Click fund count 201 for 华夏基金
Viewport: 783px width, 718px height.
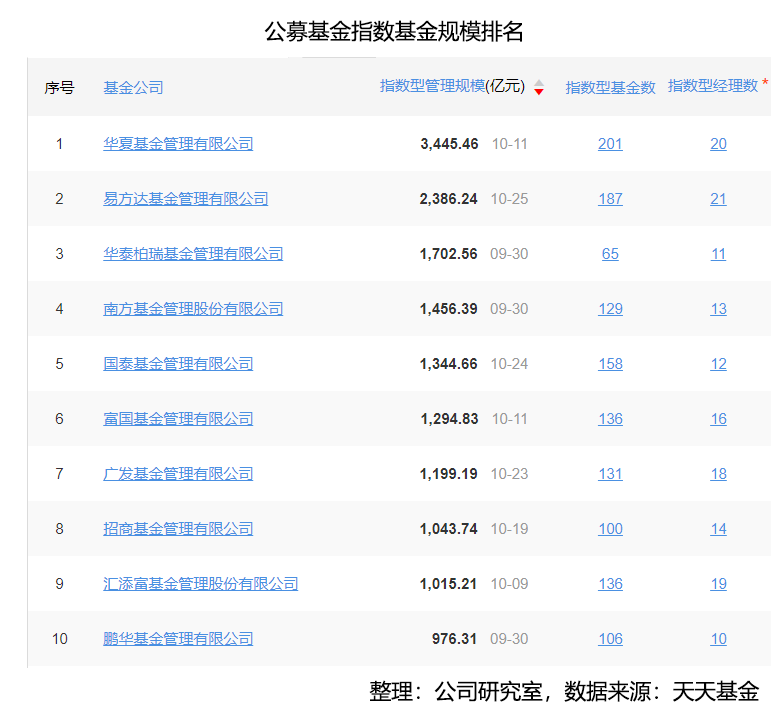pyautogui.click(x=610, y=144)
